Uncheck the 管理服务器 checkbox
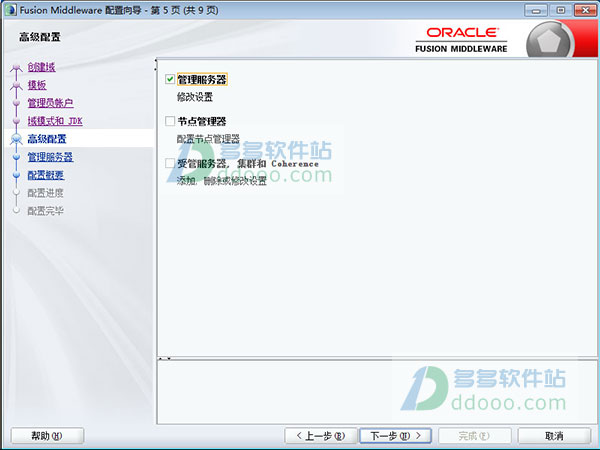The height and width of the screenshot is (450, 600). [x=170, y=79]
